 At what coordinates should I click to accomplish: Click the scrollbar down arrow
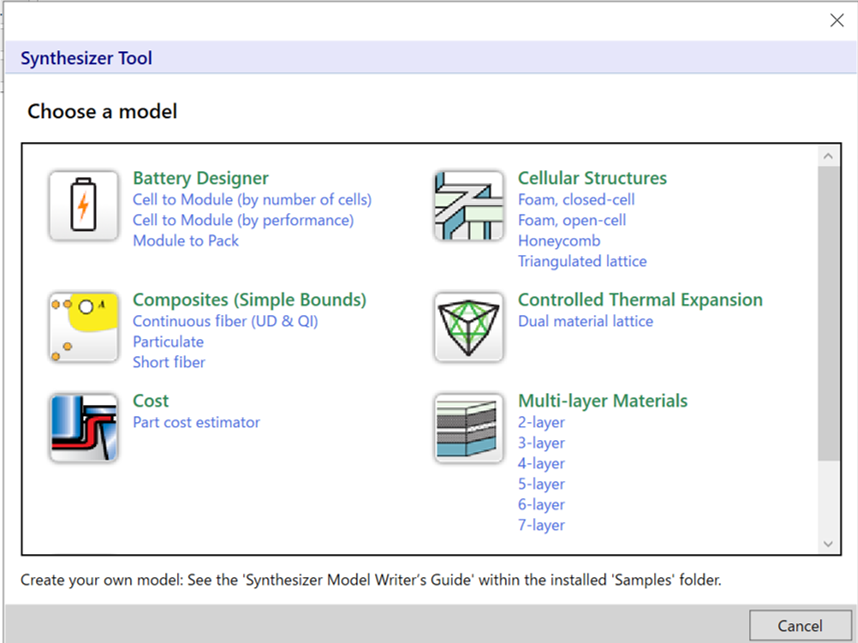pyautogui.click(x=828, y=543)
